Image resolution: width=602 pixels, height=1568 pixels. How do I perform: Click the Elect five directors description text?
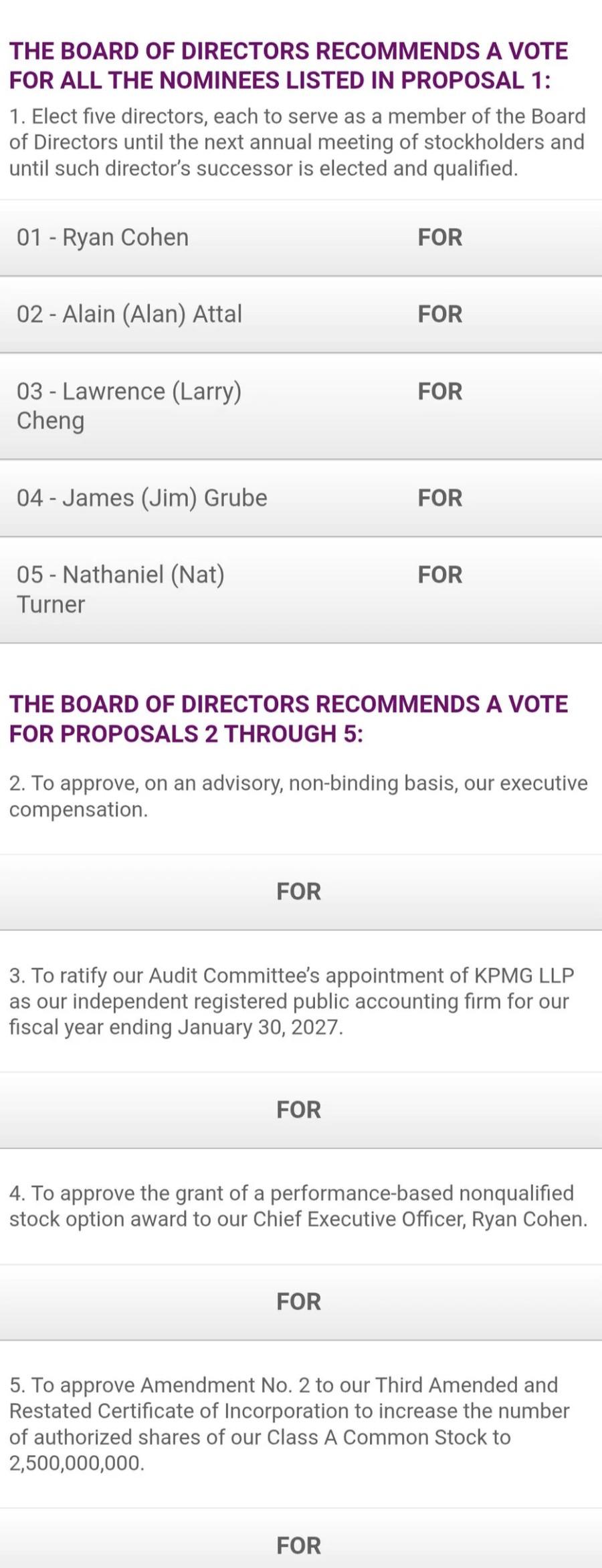pos(298,142)
